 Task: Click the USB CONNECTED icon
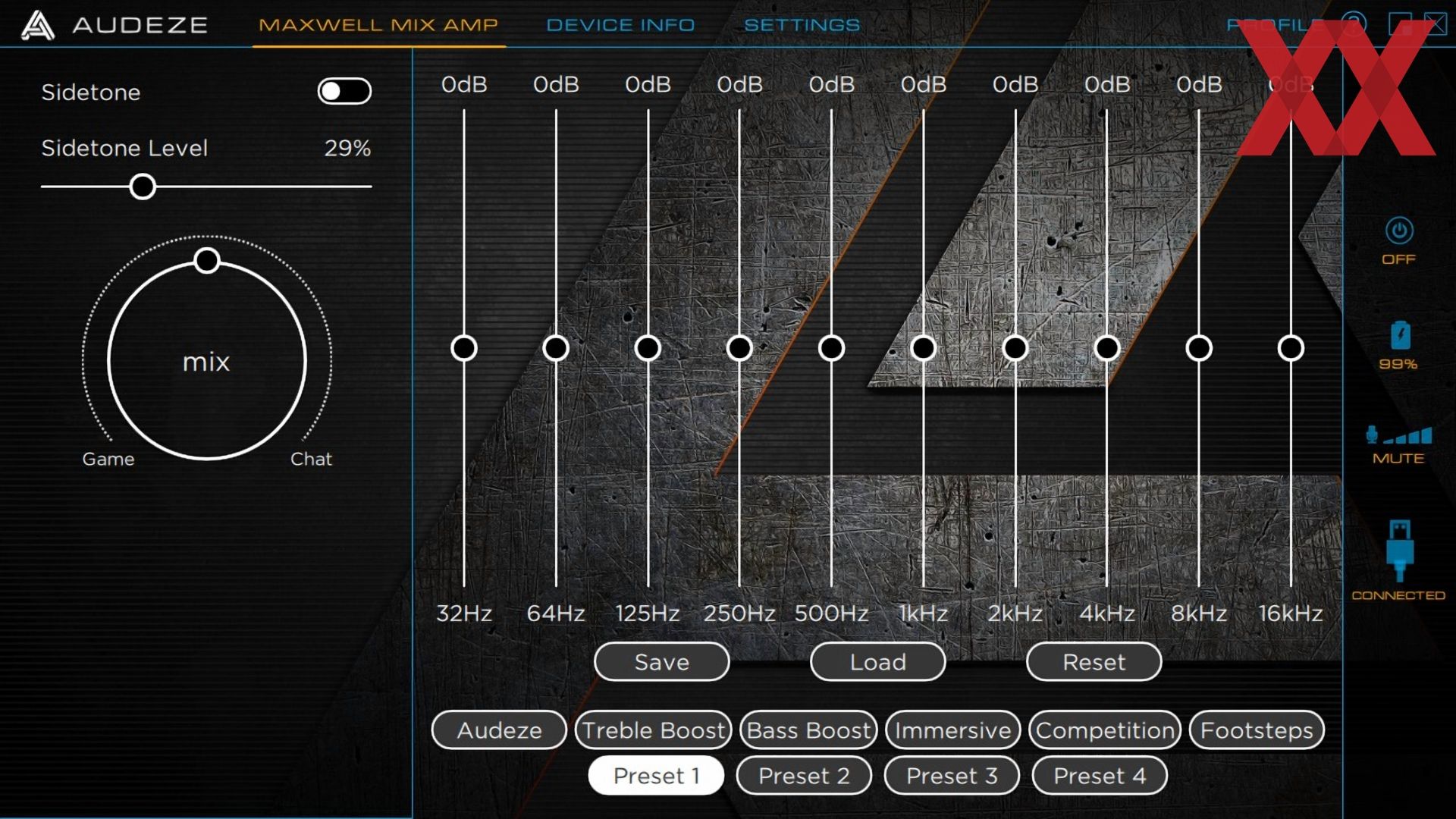pos(1400,551)
